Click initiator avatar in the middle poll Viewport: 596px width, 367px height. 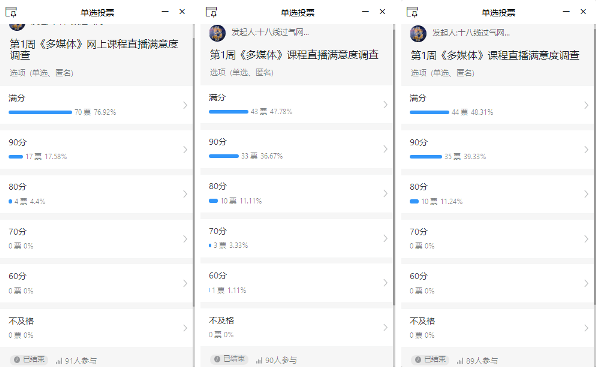(x=217, y=33)
